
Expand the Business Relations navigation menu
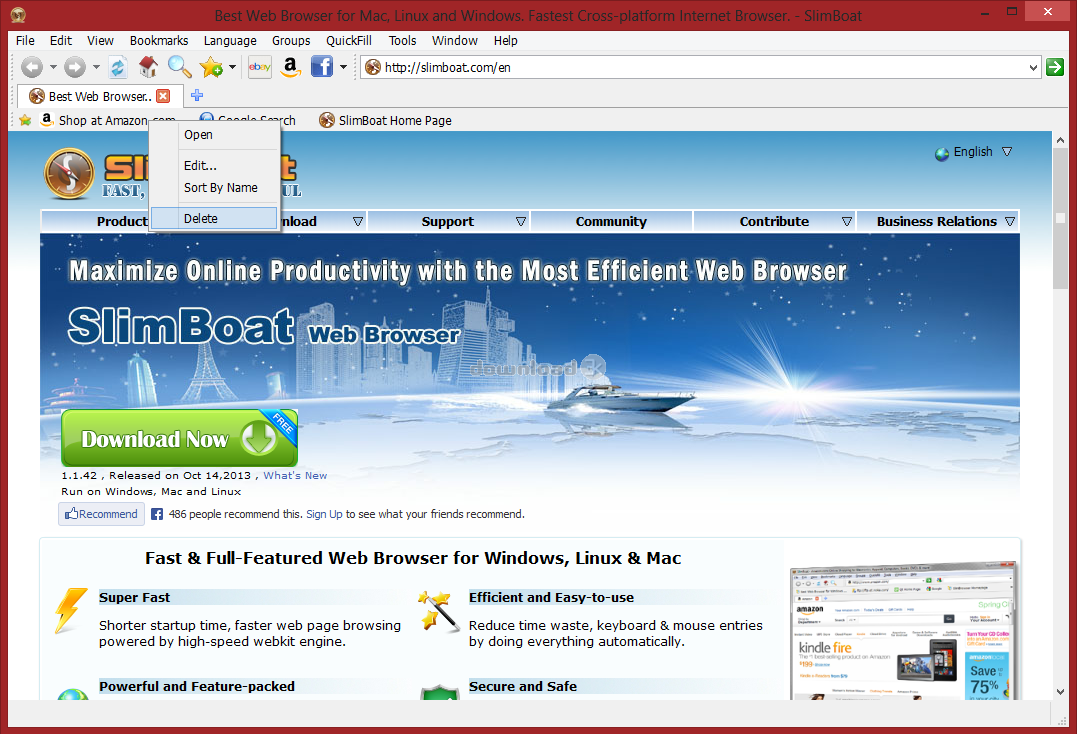coord(1010,222)
